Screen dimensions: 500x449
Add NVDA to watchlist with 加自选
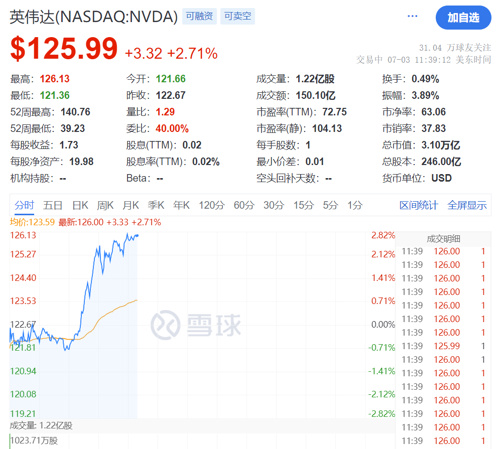click(463, 17)
